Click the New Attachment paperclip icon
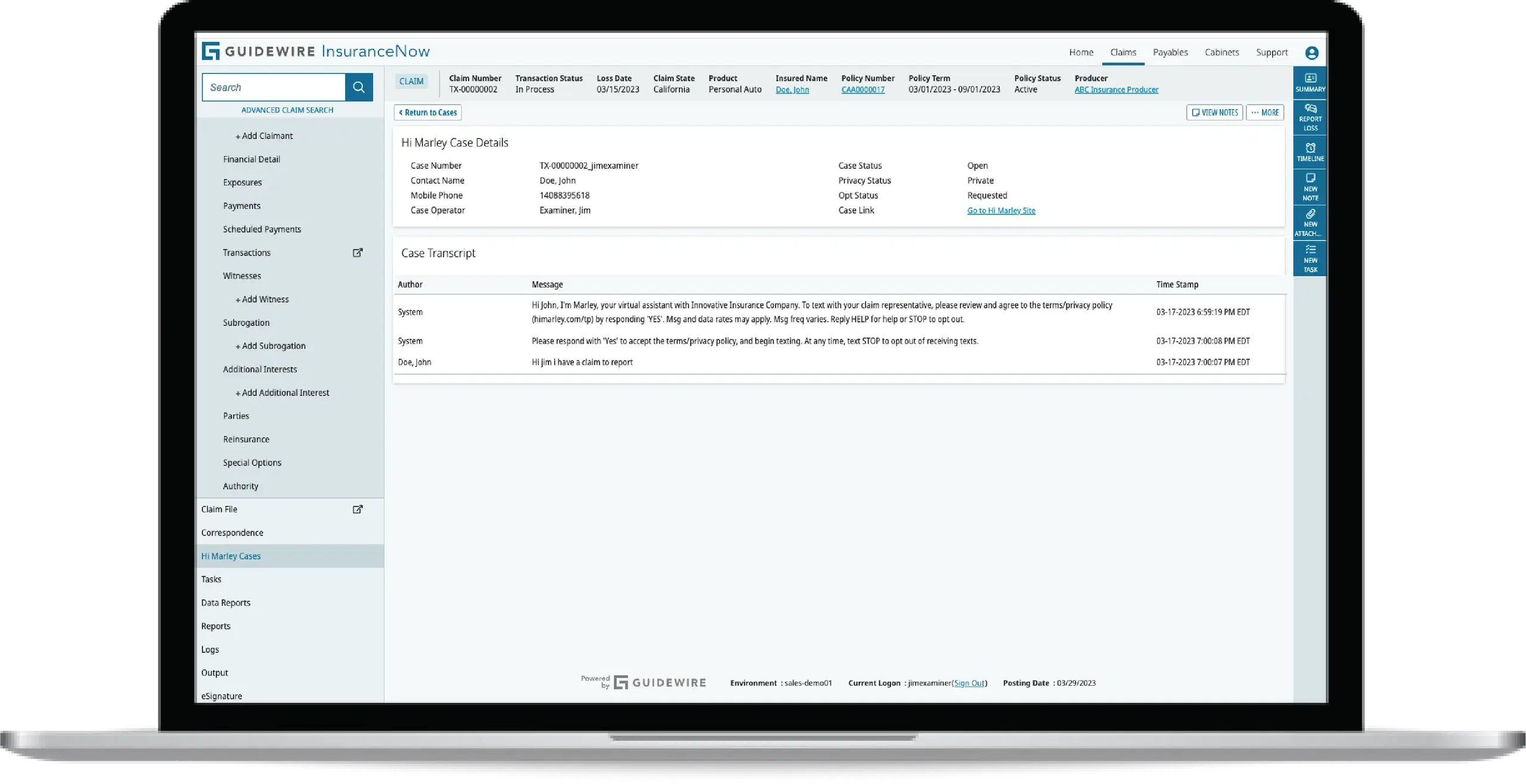The image size is (1526, 784). 1310,222
